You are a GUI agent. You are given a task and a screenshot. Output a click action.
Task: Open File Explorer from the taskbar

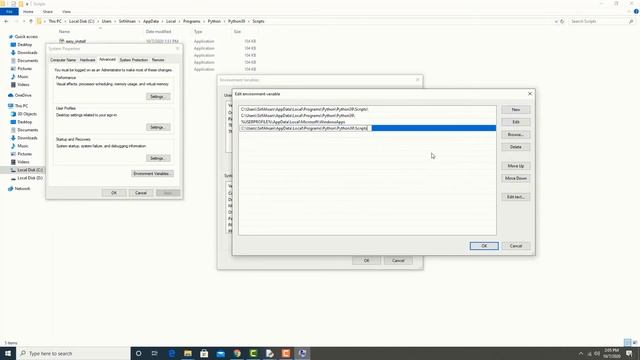[x=188, y=353]
